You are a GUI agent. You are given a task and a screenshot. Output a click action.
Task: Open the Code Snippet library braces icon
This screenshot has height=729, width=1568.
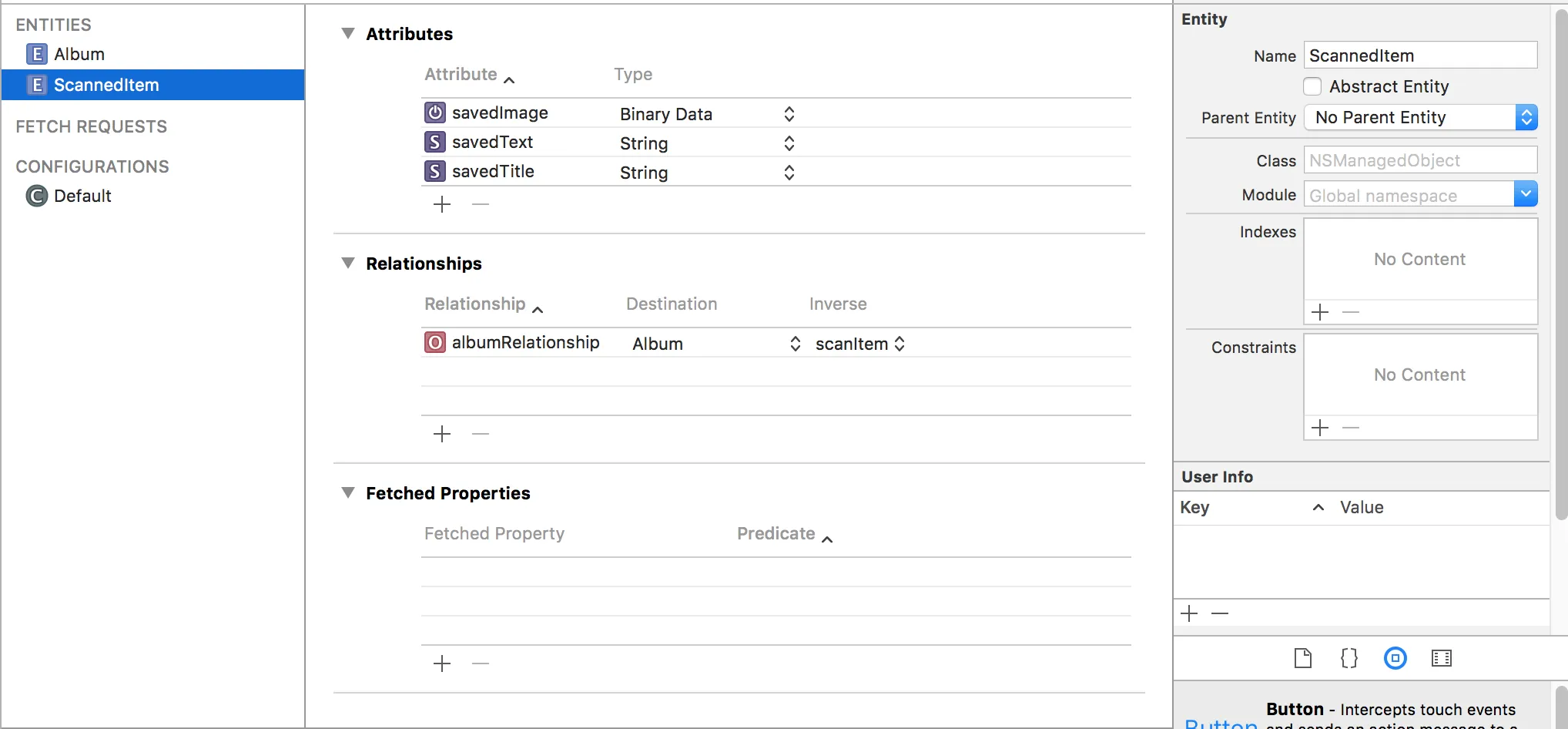(1349, 658)
